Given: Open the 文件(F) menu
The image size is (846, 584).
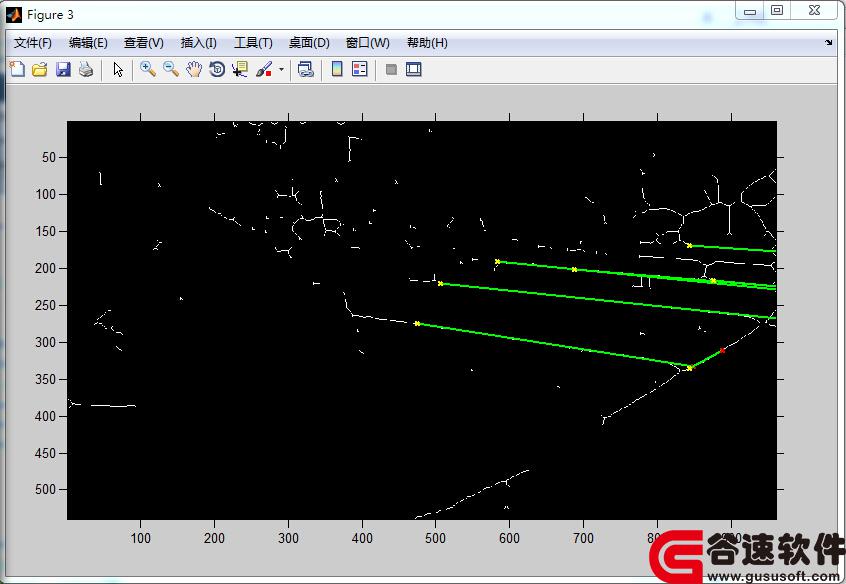Looking at the screenshot, I should [33, 43].
